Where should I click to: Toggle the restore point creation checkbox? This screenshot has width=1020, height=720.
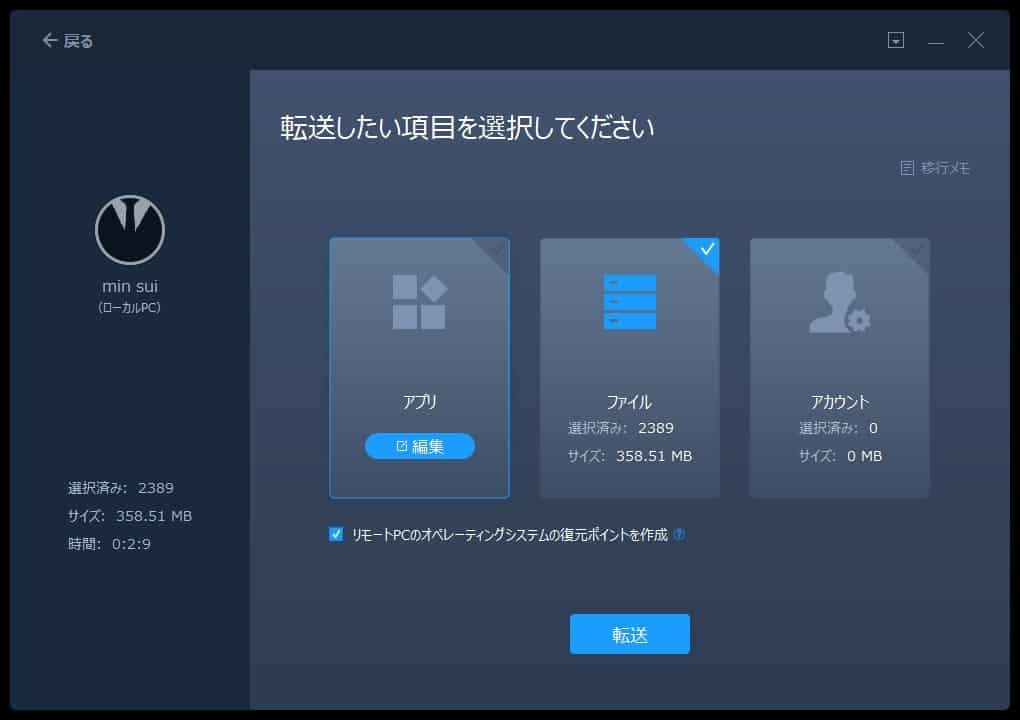(x=336, y=535)
